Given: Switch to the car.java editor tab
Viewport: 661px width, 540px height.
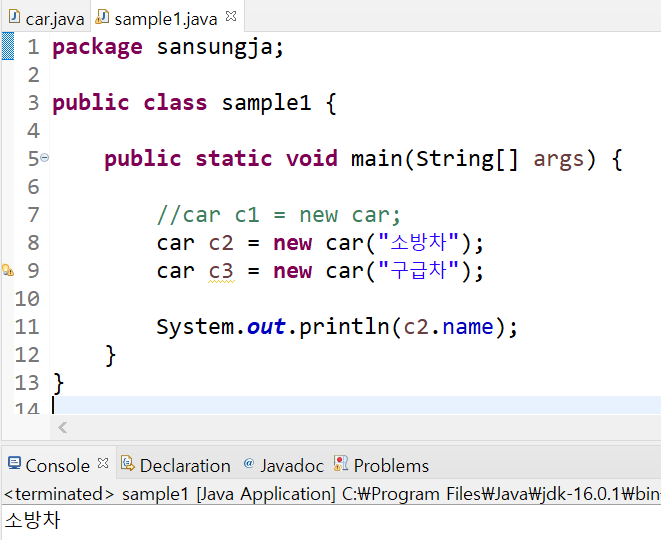Looking at the screenshot, I should point(46,18).
